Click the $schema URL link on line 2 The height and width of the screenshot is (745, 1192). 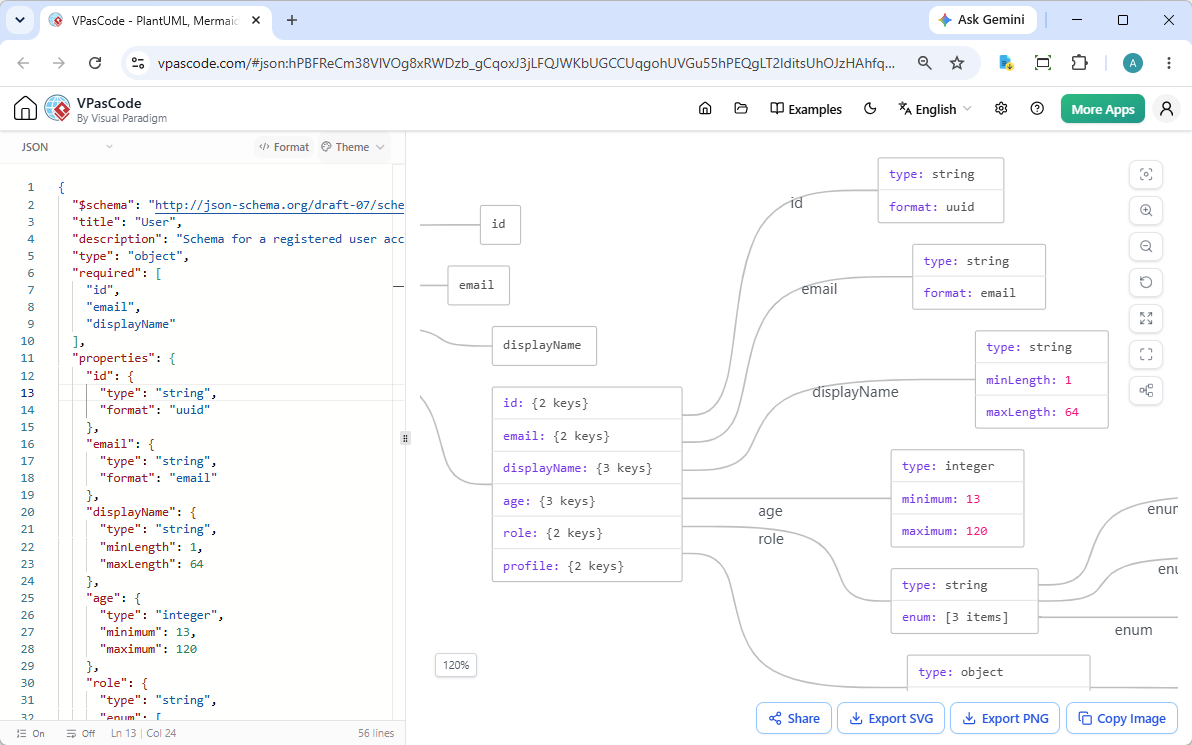280,204
